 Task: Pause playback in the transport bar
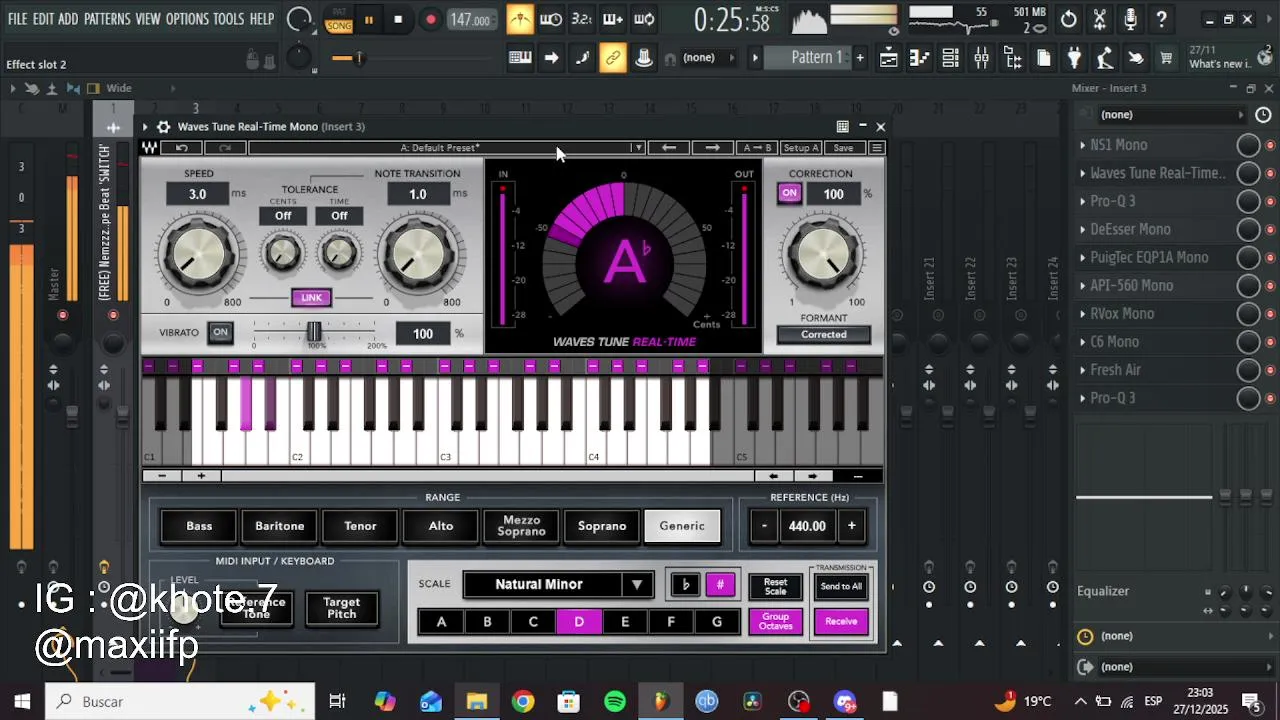[368, 20]
